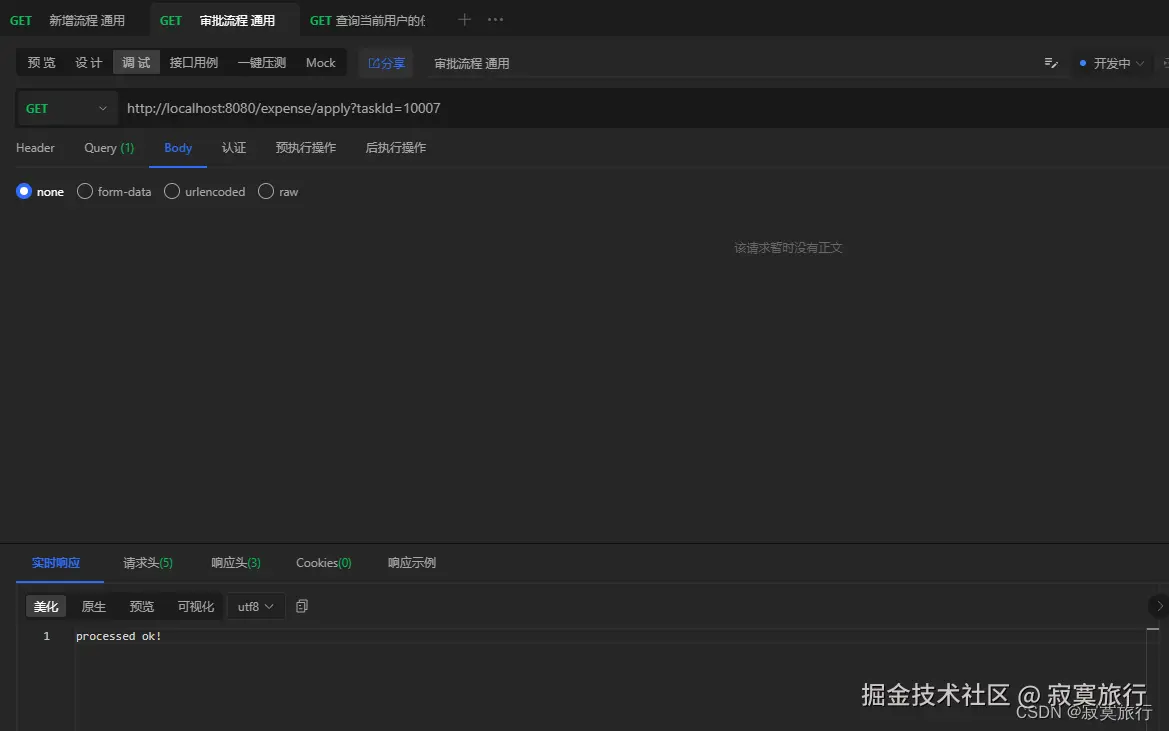Open the GET request method dropdown
The image size is (1169, 731).
(x=67, y=108)
